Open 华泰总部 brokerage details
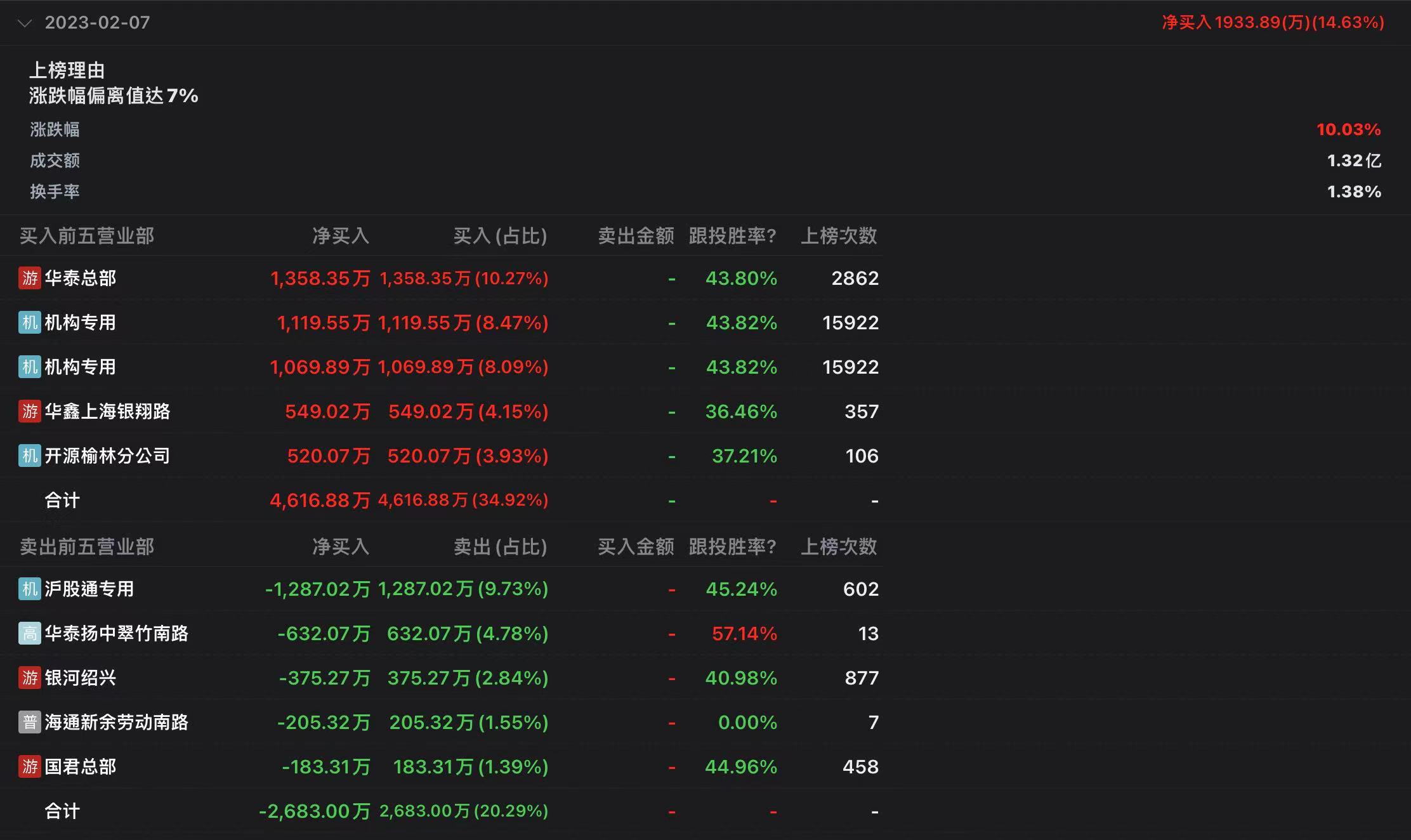This screenshot has width=1411, height=840. point(81,278)
